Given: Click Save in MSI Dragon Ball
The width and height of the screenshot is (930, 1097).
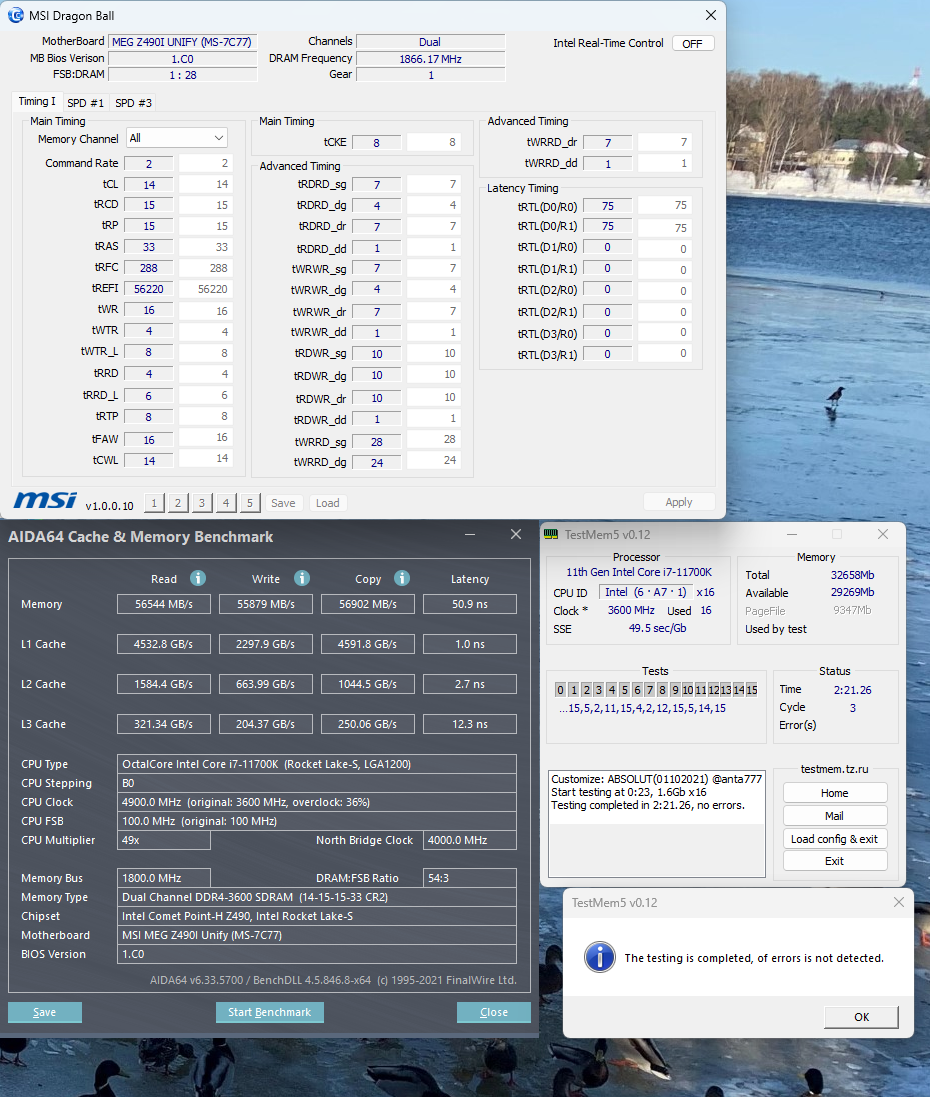Looking at the screenshot, I should [283, 503].
